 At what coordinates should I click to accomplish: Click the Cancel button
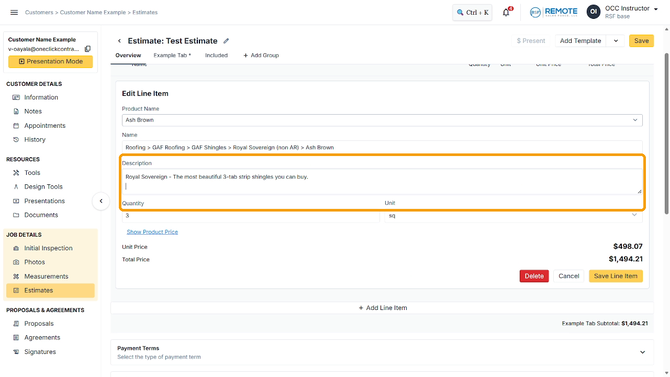click(x=568, y=276)
